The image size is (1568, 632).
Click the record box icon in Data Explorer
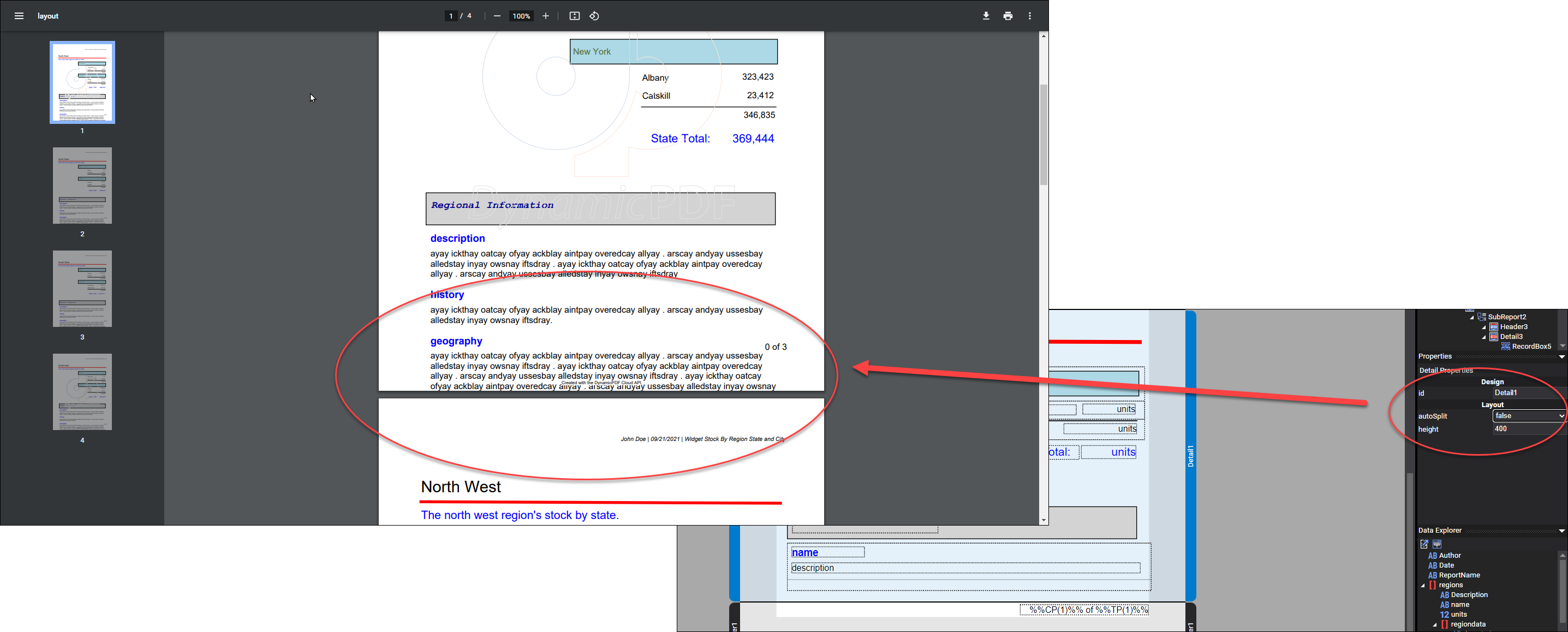point(1436,544)
